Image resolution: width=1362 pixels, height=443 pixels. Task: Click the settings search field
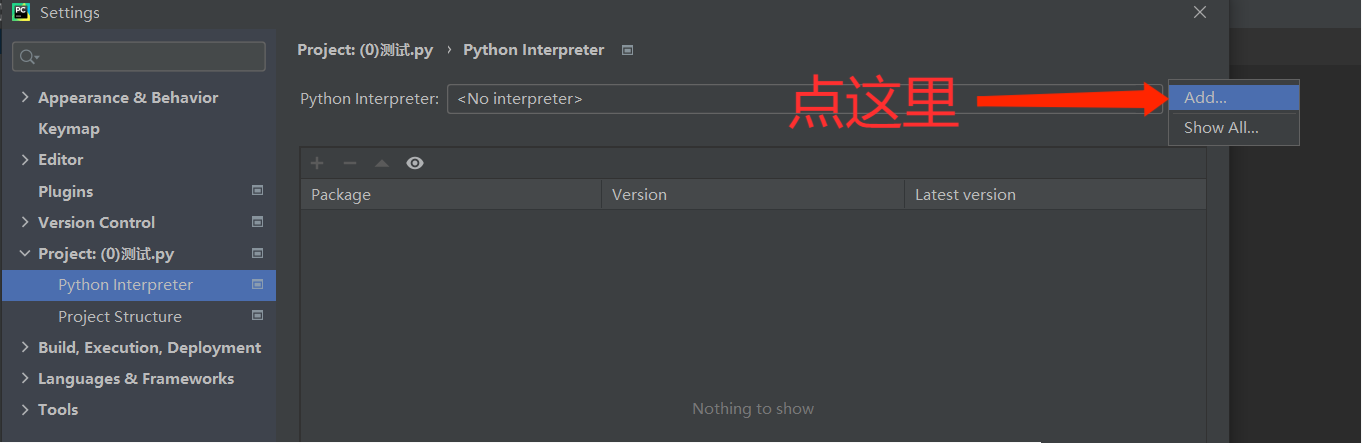click(140, 57)
